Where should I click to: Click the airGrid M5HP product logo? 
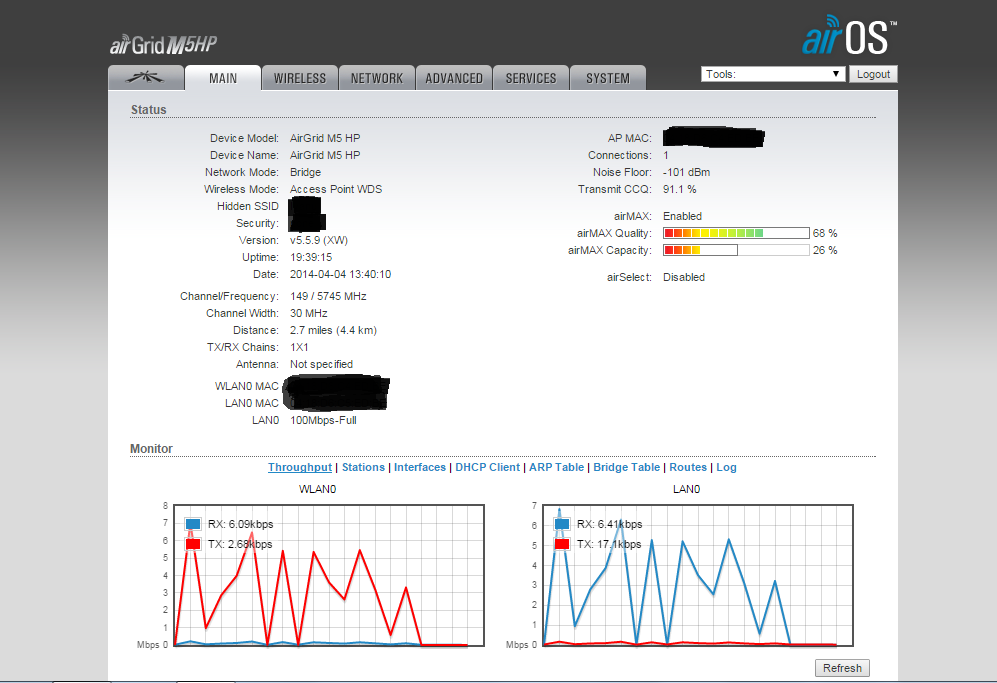[x=163, y=45]
